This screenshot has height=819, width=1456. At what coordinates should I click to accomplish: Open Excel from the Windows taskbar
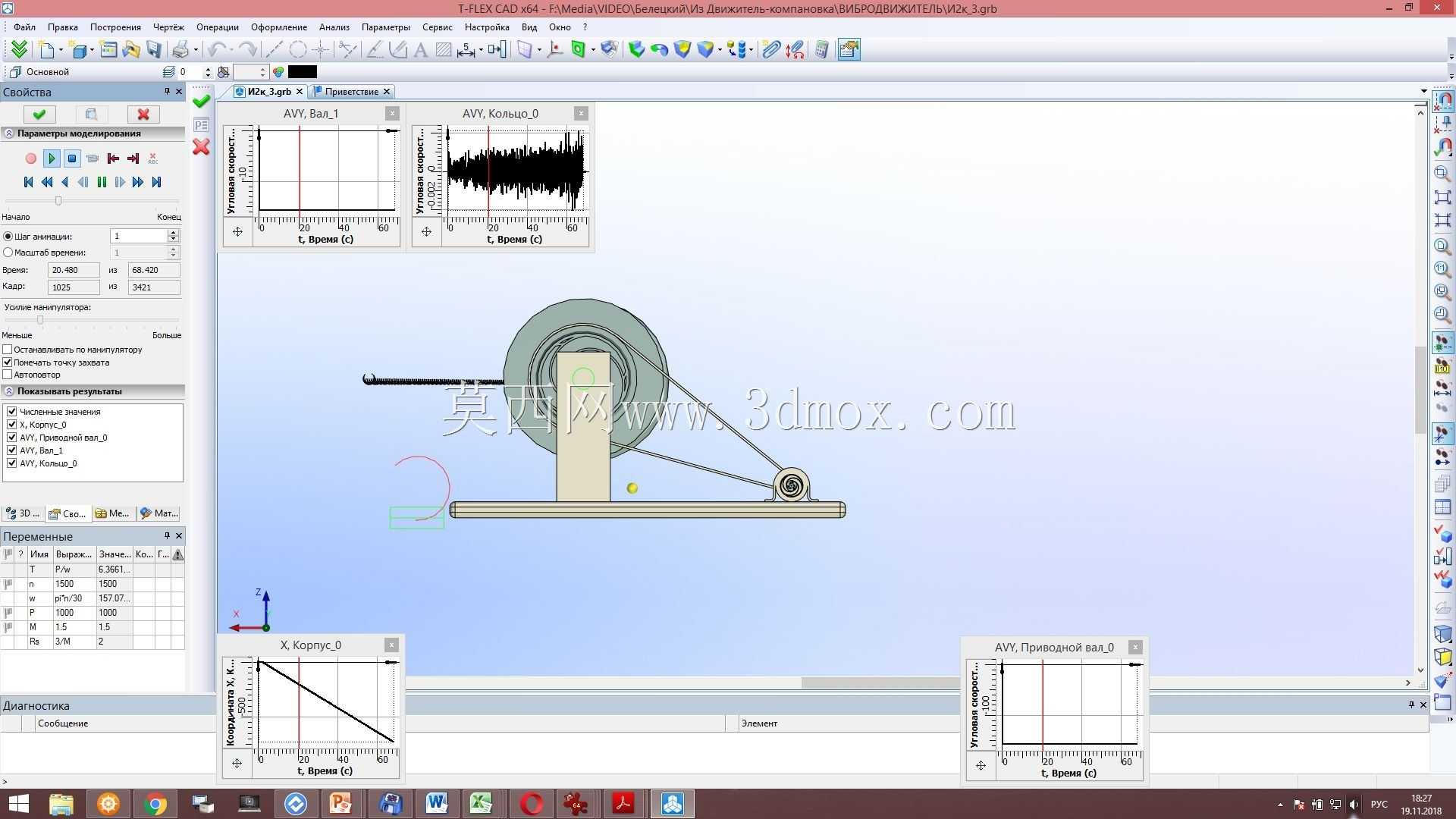pos(482,804)
